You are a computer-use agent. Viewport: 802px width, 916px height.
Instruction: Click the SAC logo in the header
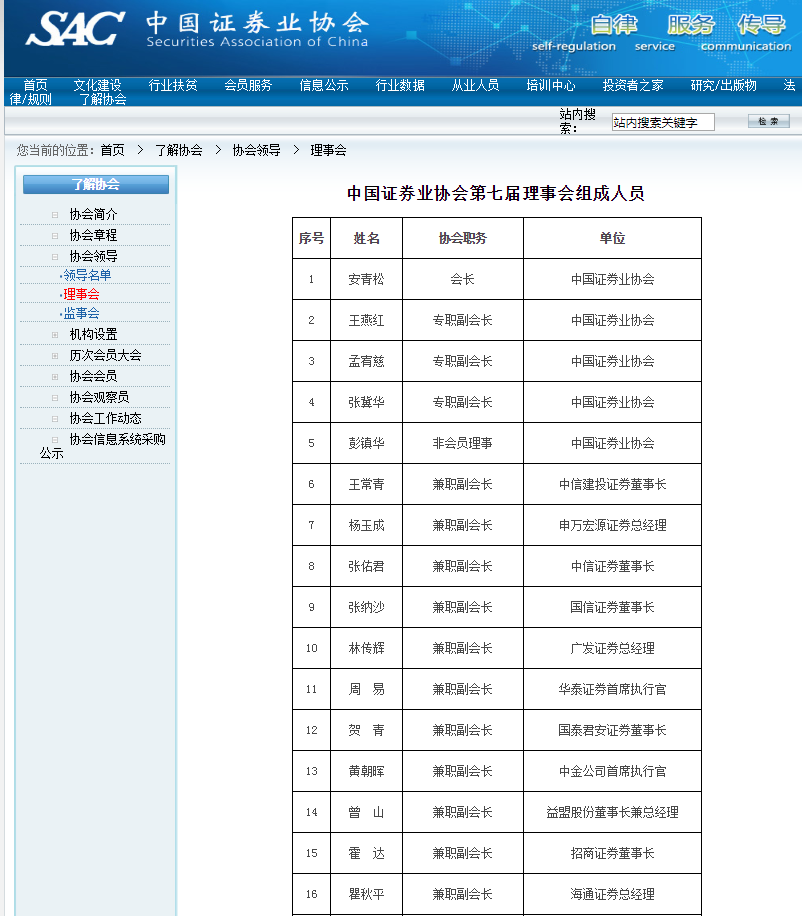[x=75, y=28]
